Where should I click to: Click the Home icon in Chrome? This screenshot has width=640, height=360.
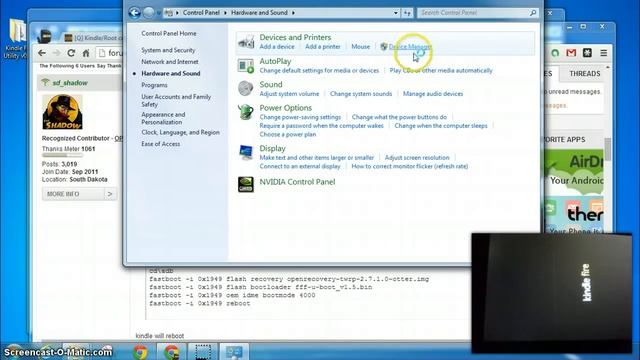click(86, 53)
